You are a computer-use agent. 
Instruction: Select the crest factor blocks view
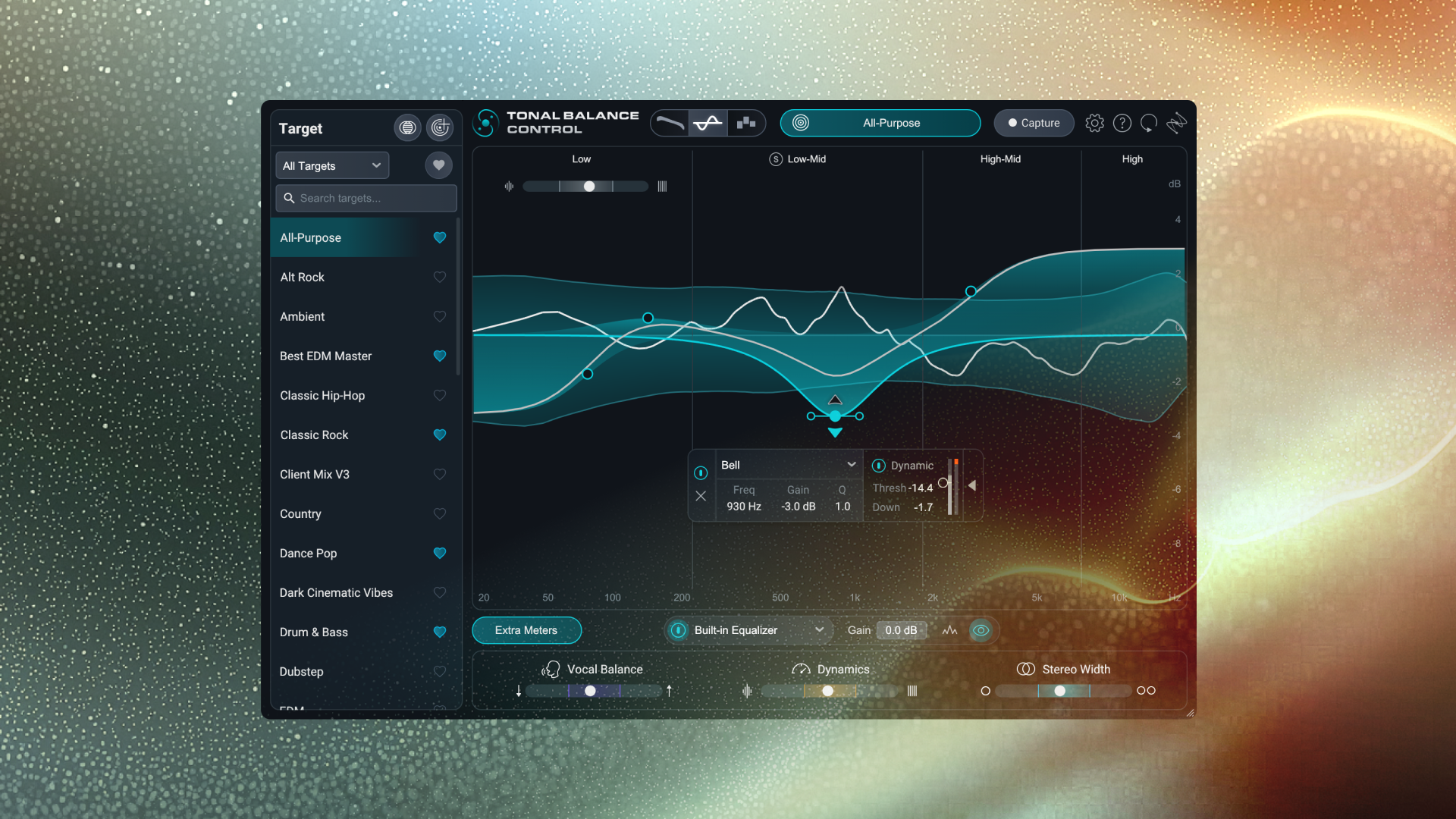pos(746,123)
